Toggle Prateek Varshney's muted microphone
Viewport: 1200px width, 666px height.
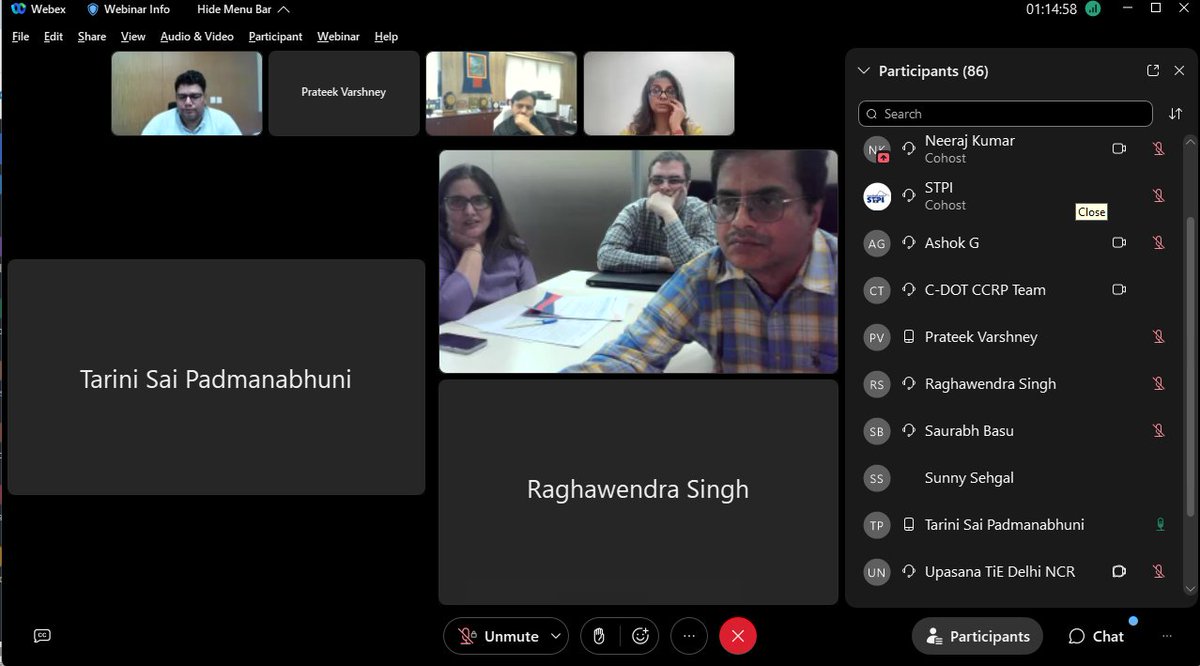point(1159,337)
